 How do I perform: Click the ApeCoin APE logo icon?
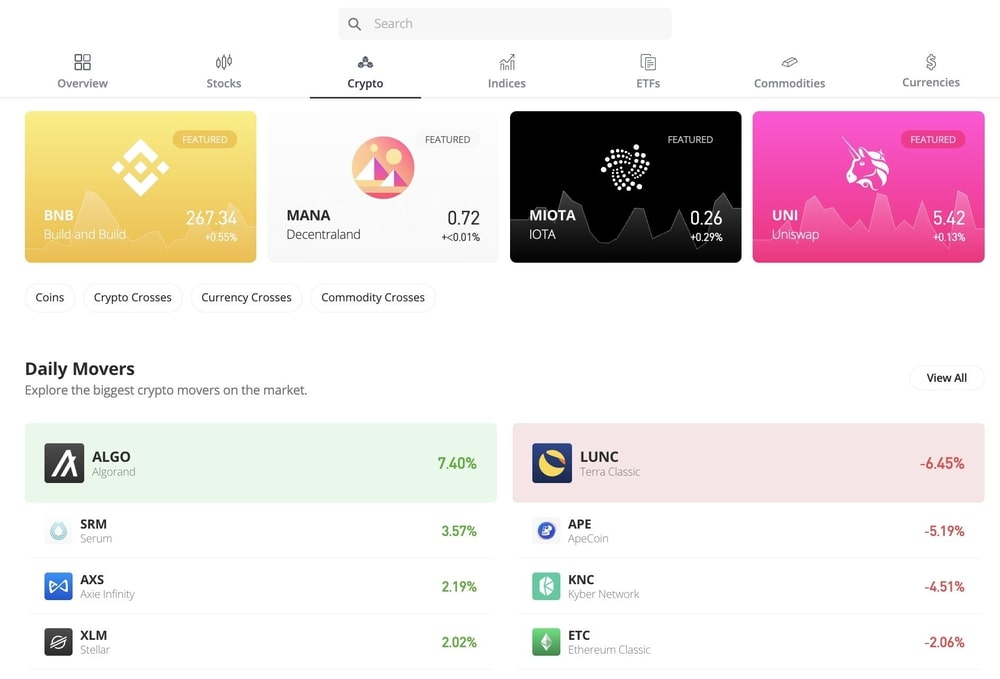point(546,531)
